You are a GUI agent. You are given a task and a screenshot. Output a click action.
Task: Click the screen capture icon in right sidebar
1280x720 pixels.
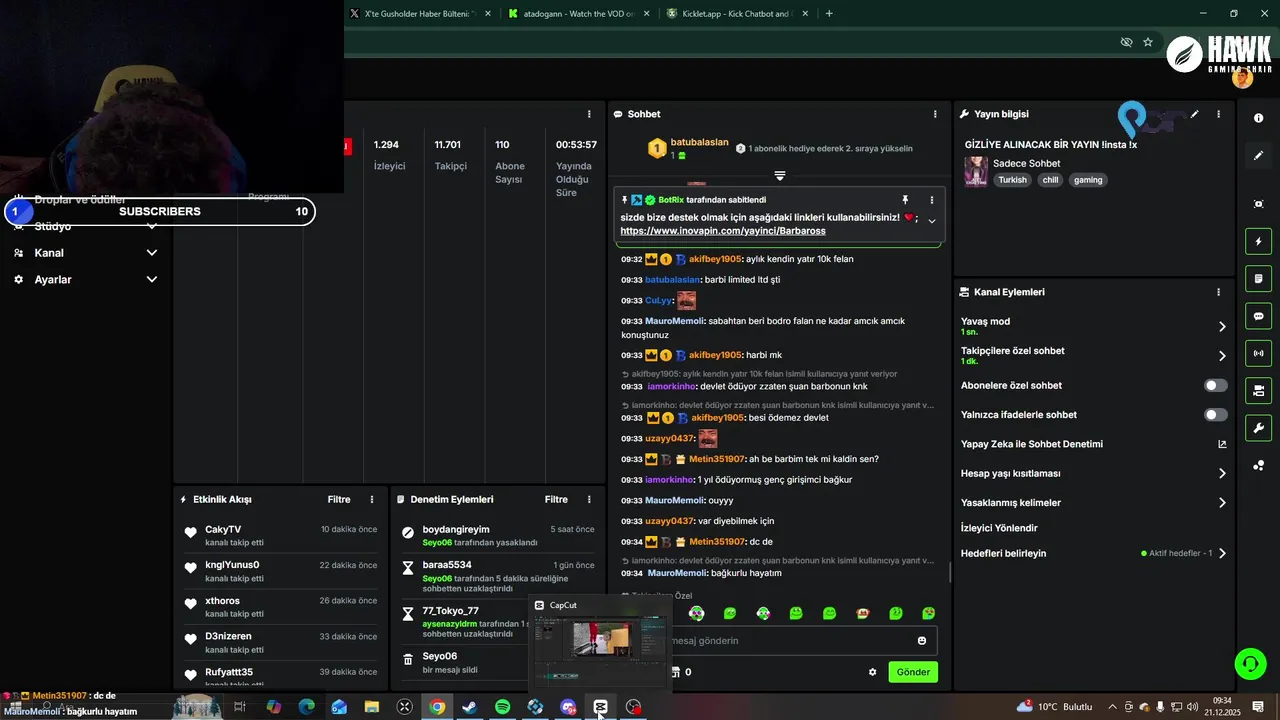pos(1258,204)
